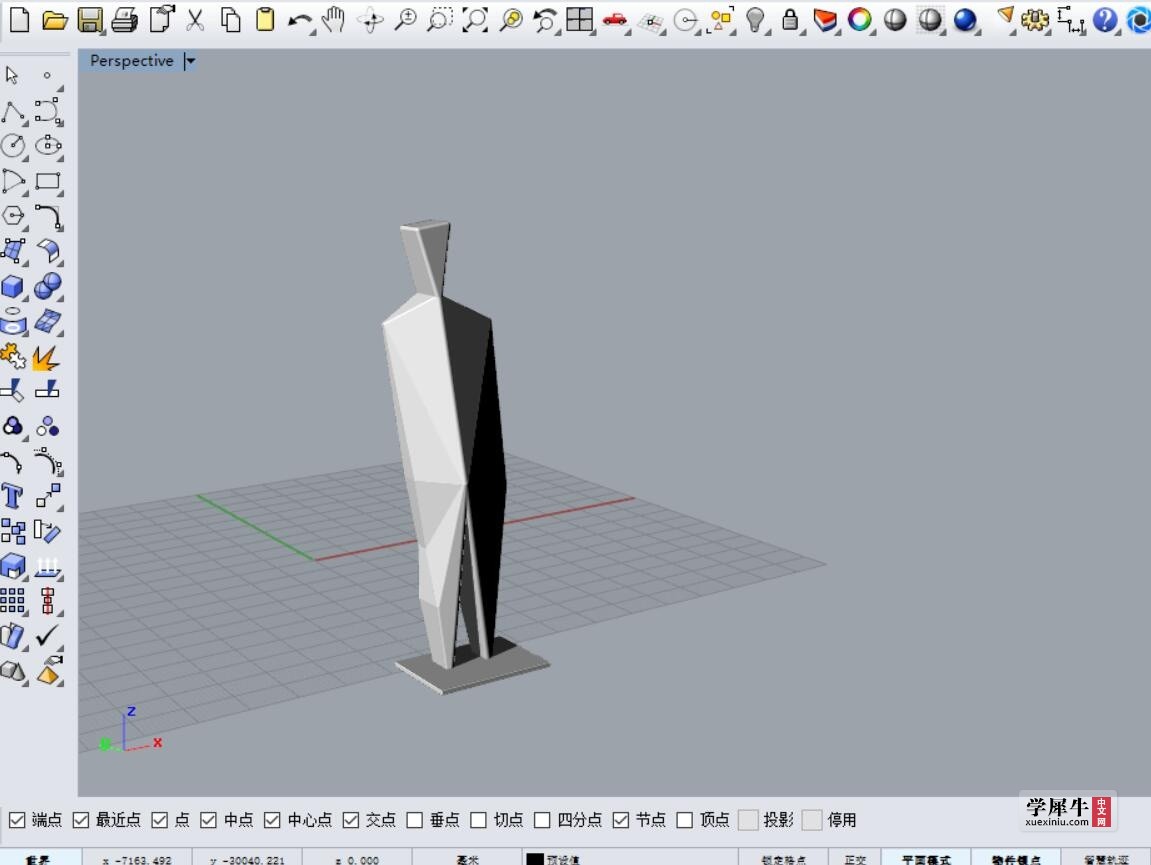
Task: Click the Zoom Dynamic magnifier icon
Action: (x=405, y=19)
